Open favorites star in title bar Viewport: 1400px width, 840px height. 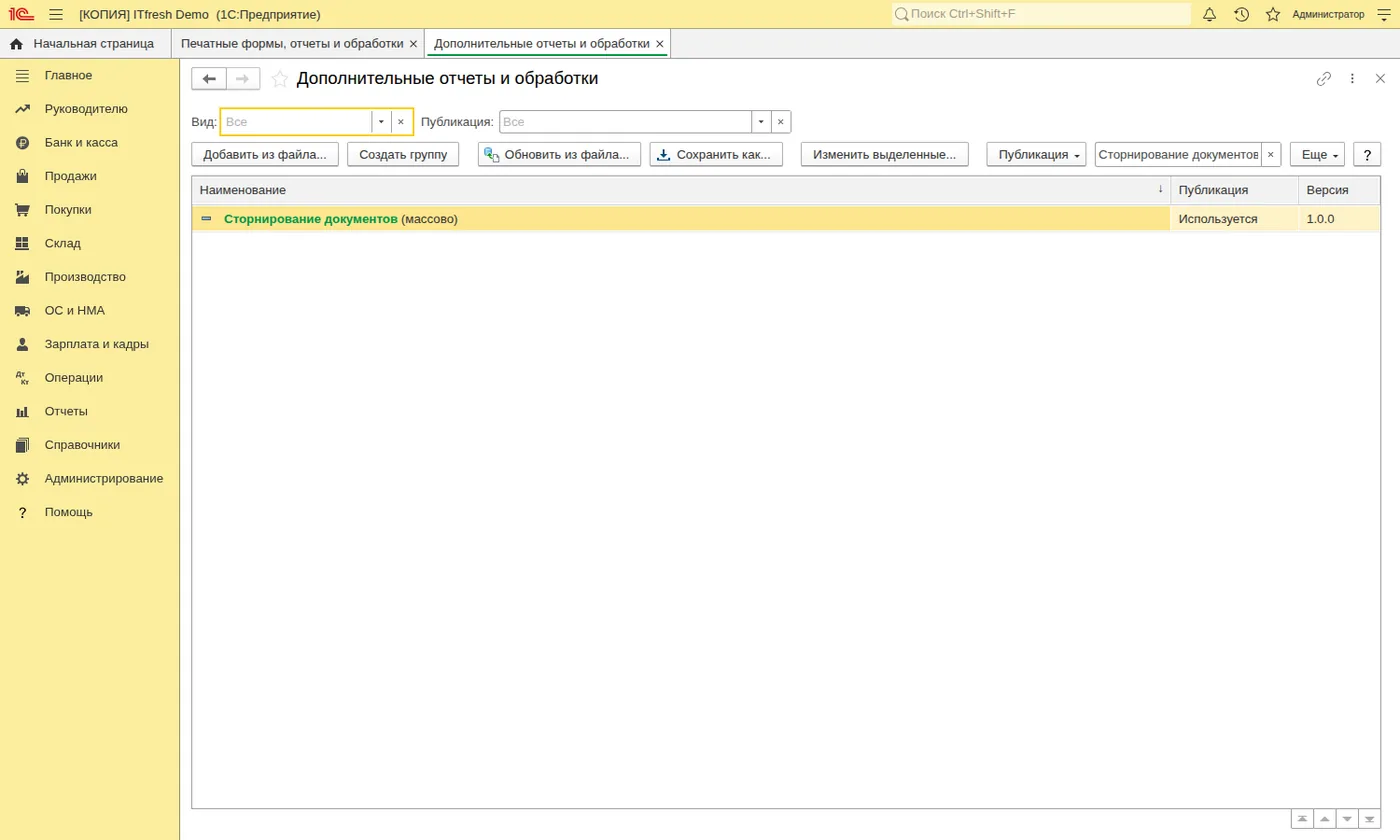click(x=1273, y=14)
